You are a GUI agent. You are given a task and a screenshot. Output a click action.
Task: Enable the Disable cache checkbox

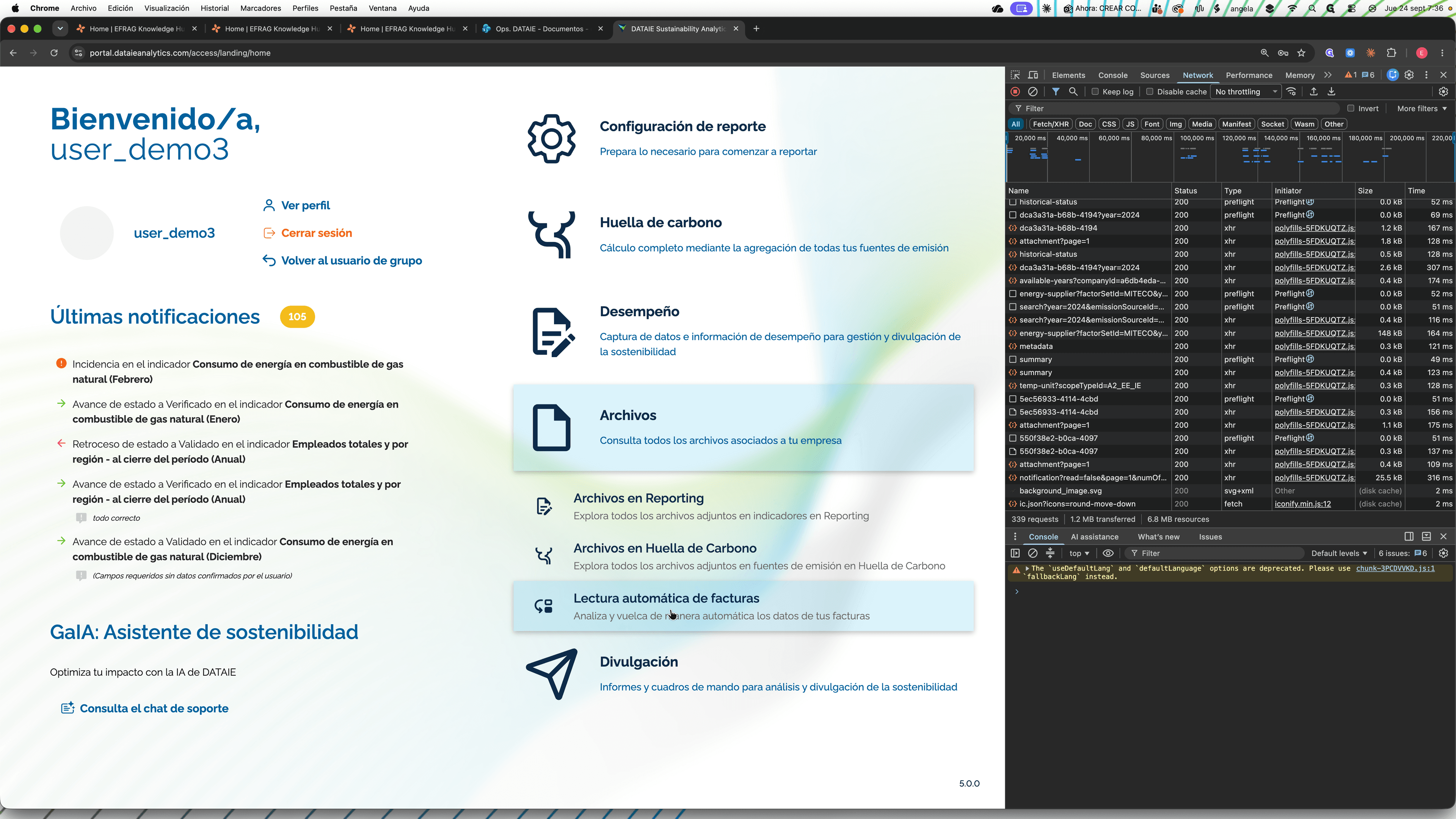1149,91
